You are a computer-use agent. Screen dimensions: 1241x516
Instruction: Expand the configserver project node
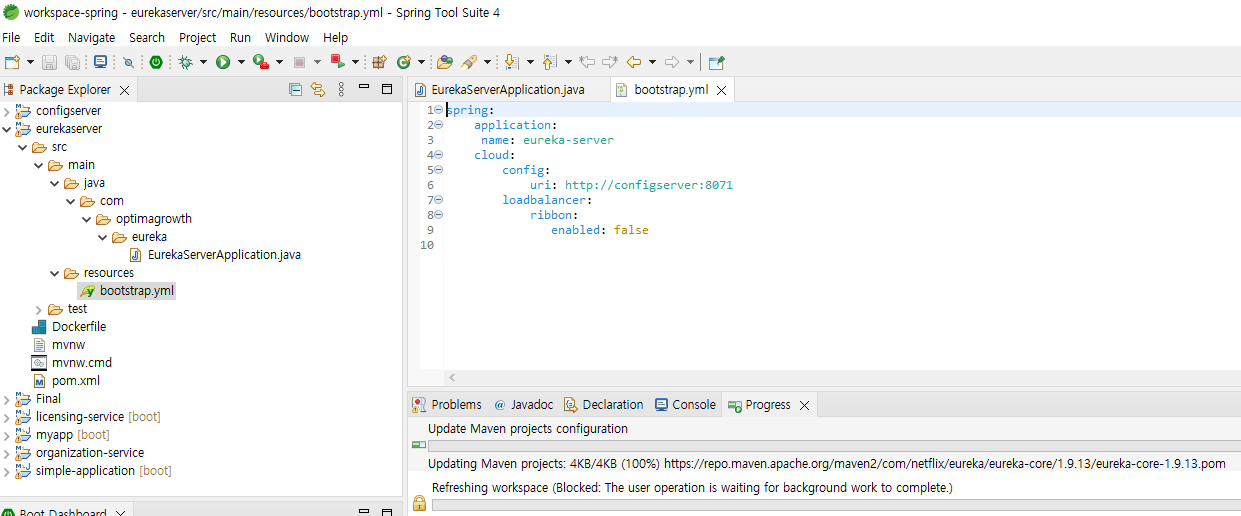tap(7, 111)
